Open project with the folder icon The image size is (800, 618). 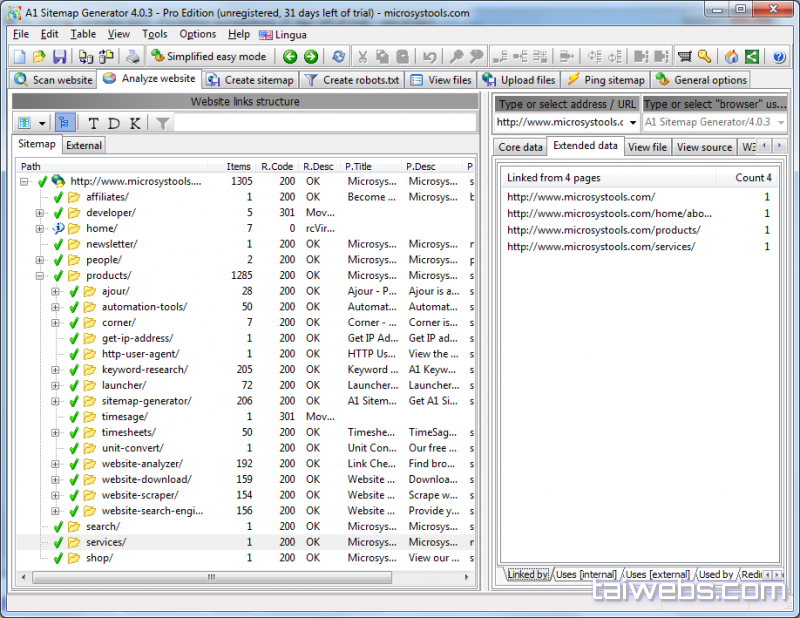[39, 57]
